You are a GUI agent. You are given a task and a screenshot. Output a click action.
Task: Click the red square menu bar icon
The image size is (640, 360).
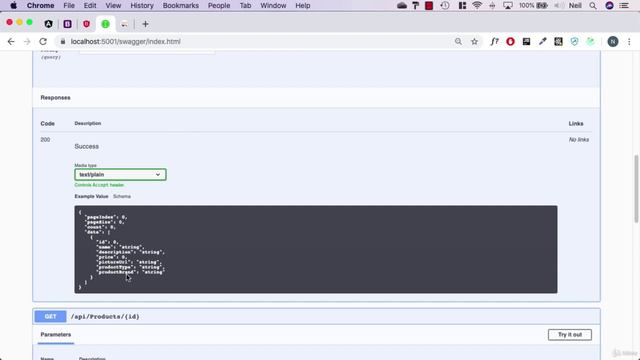pos(429,6)
